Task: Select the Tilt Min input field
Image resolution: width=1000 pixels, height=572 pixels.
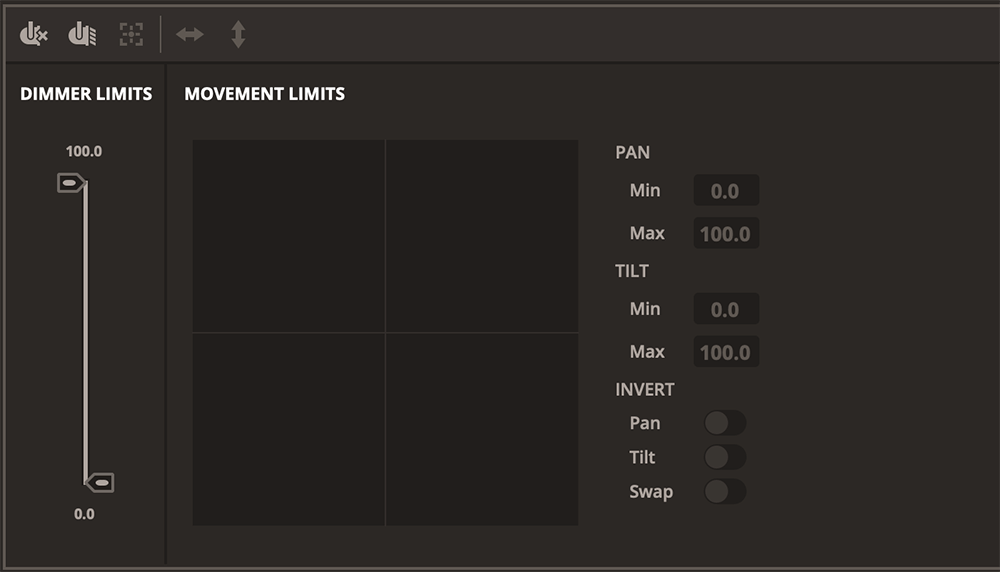Action: tap(726, 309)
